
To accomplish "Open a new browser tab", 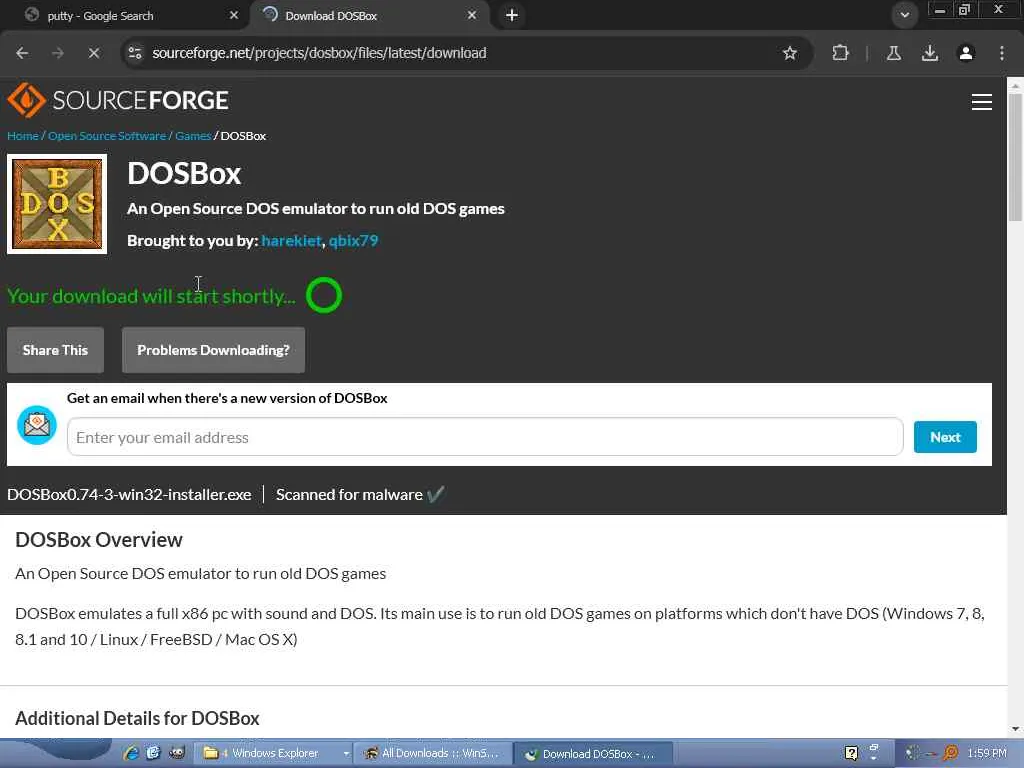I will pyautogui.click(x=511, y=15).
